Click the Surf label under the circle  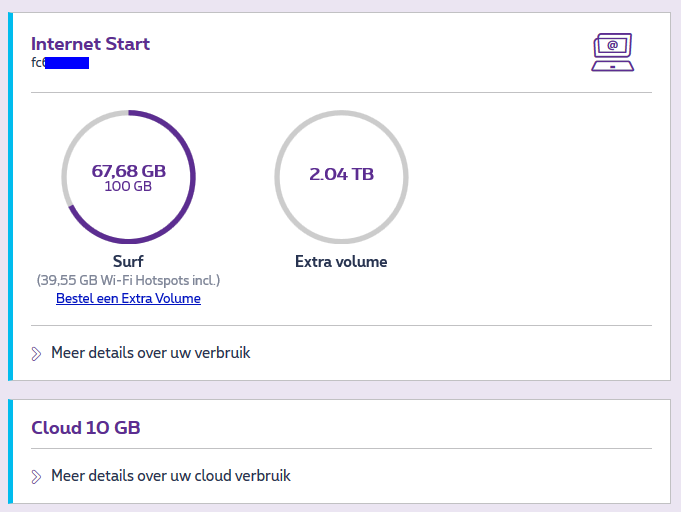point(128,262)
